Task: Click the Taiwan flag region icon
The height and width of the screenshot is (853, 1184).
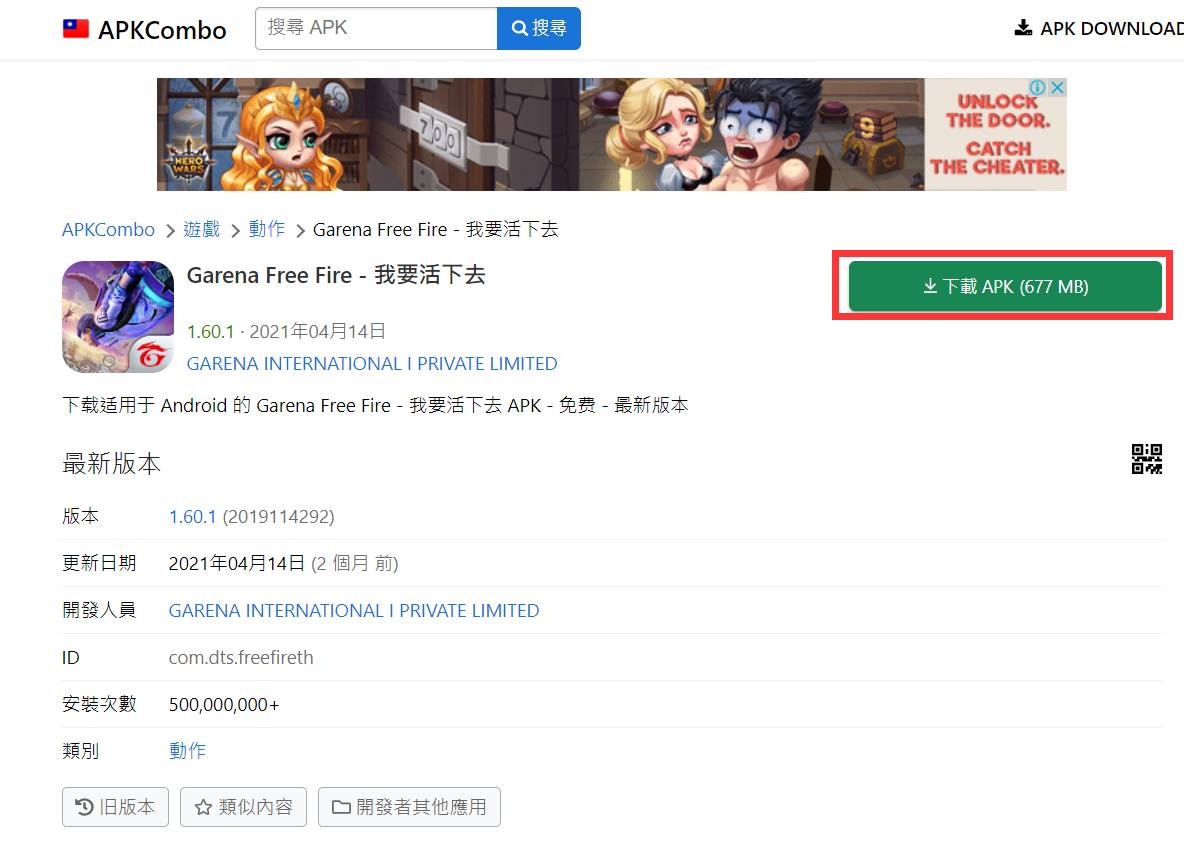Action: click(76, 29)
